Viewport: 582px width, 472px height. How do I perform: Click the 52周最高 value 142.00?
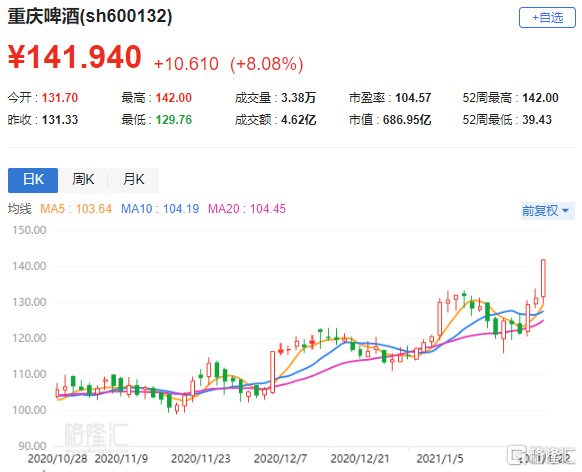(540, 98)
